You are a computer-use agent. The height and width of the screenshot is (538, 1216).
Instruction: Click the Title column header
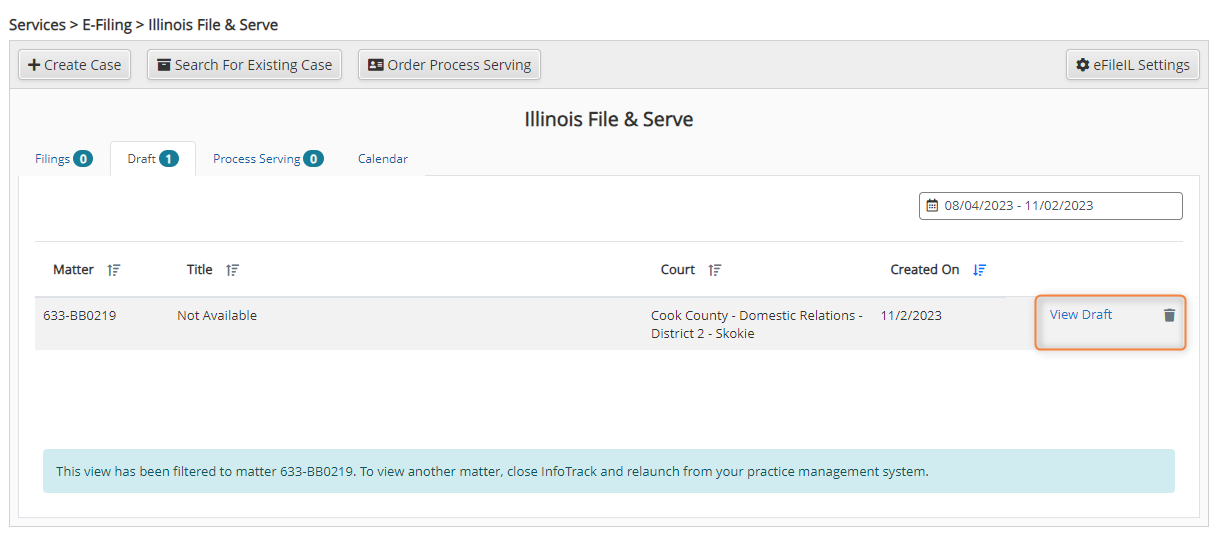[x=200, y=270]
